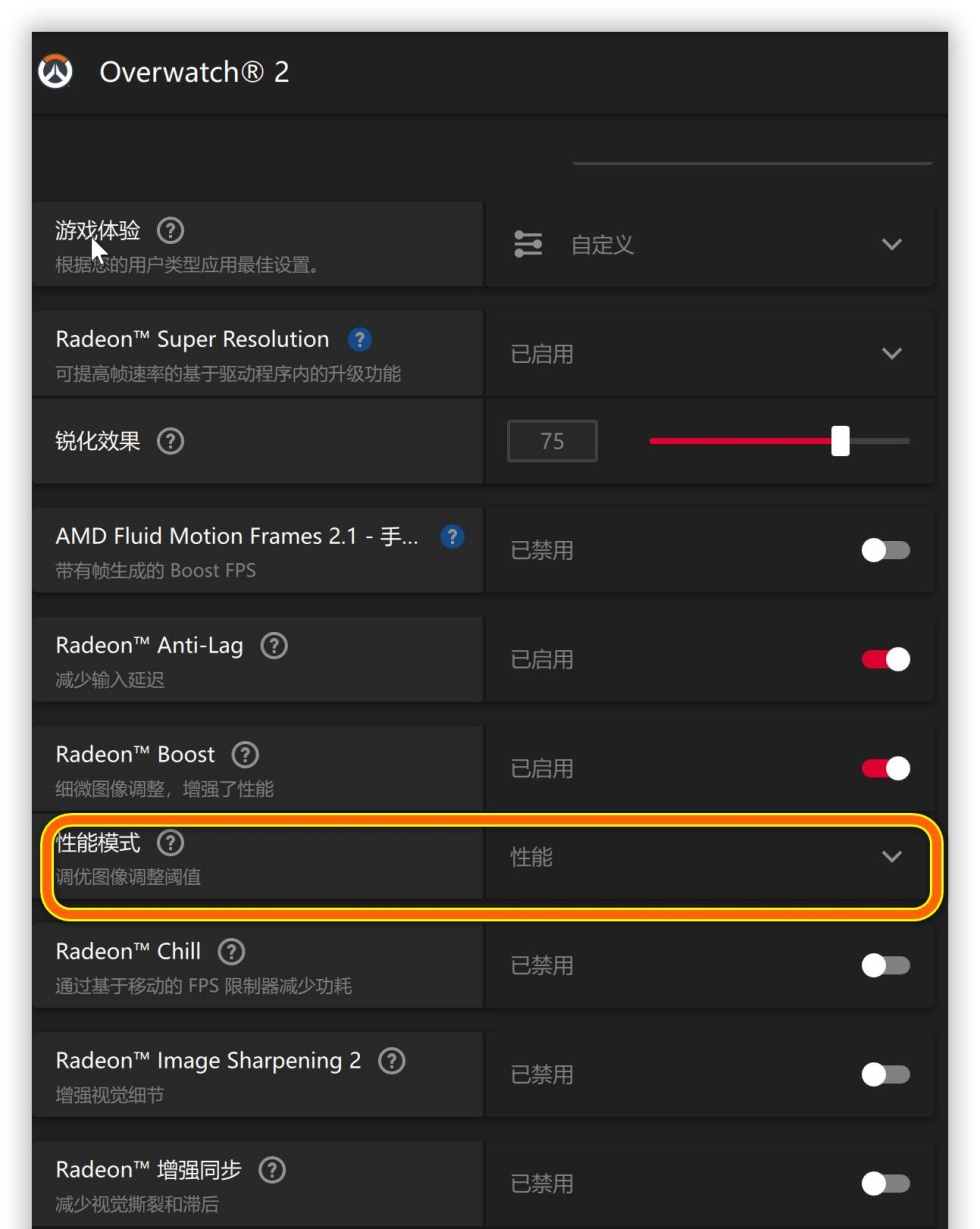Click help icon next to Radeon Anti-Lag
The width and height of the screenshot is (980, 1229).
coord(274,646)
